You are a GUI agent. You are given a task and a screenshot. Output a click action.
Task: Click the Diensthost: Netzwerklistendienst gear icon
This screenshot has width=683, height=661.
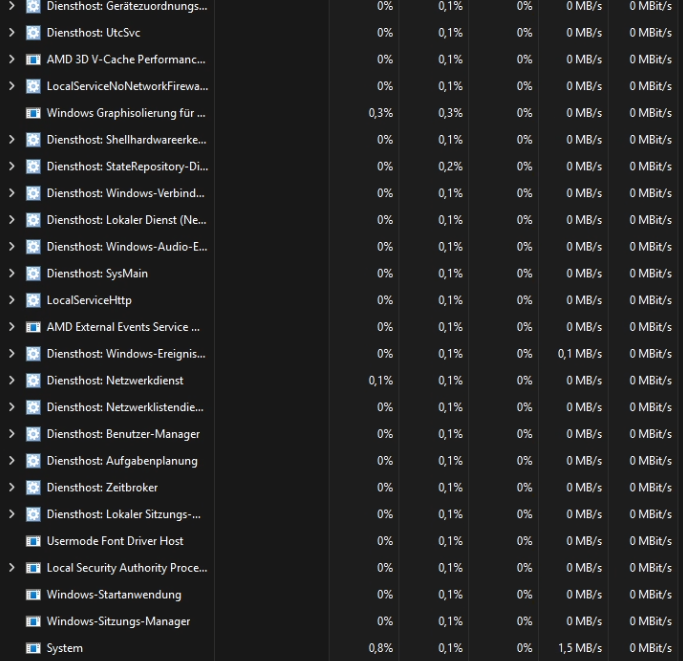point(33,407)
